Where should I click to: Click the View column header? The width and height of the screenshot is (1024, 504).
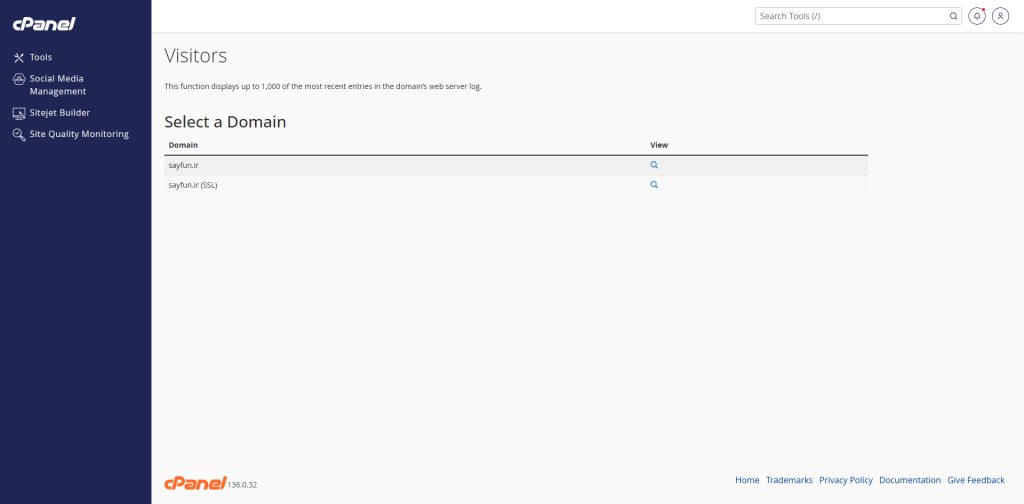coord(659,145)
